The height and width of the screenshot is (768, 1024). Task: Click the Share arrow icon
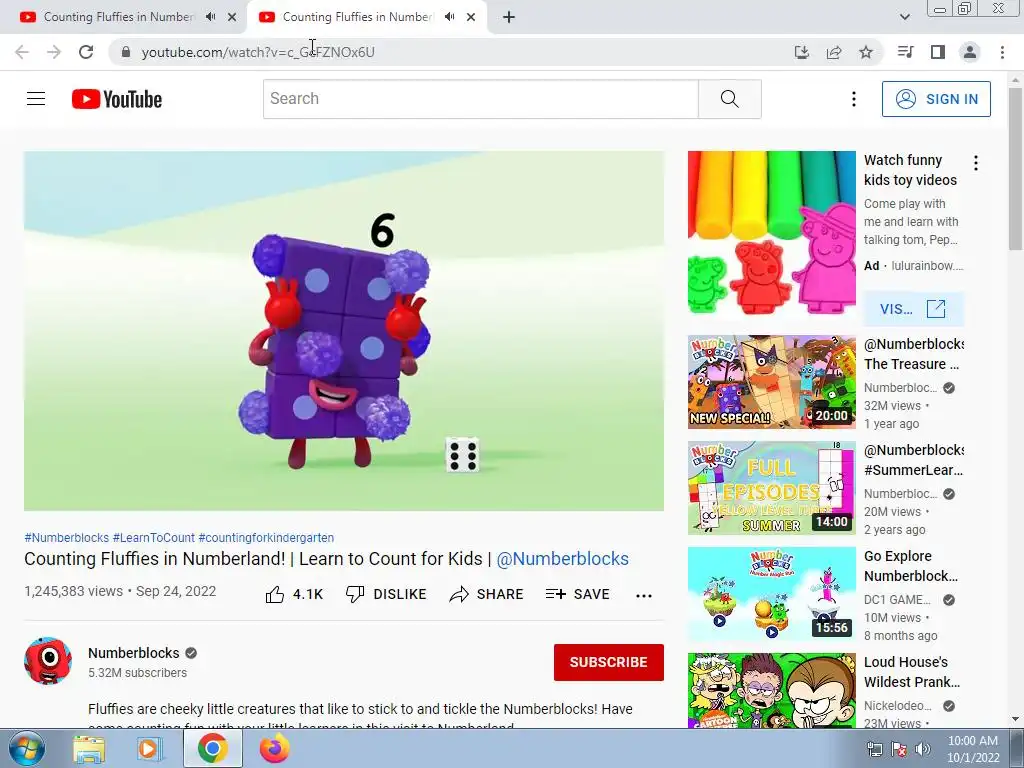pos(459,594)
